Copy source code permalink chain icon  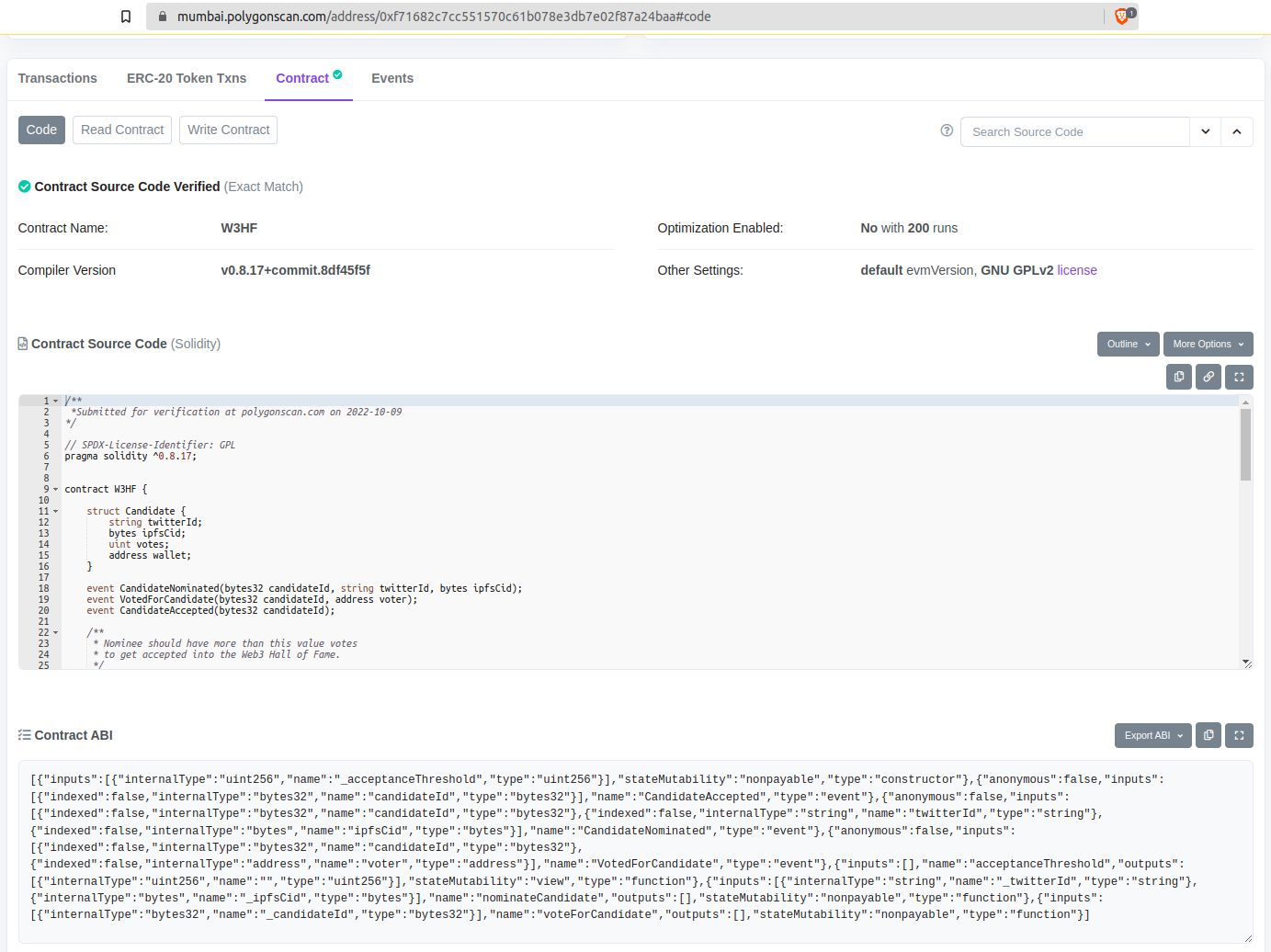1209,377
